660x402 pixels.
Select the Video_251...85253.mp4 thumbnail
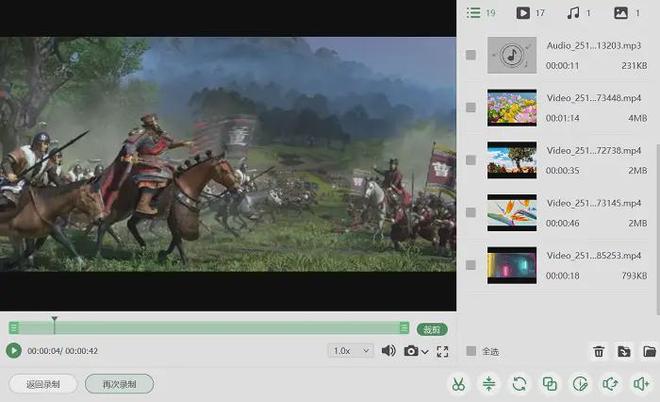pos(512,264)
